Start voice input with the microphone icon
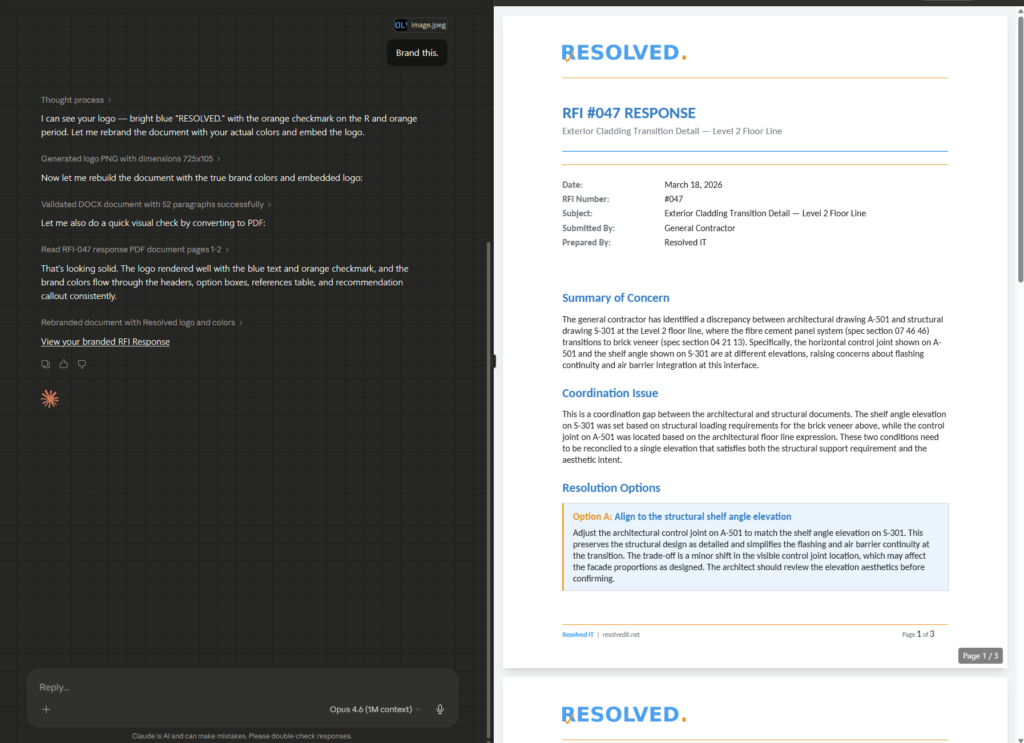This screenshot has width=1024, height=743. 440,709
